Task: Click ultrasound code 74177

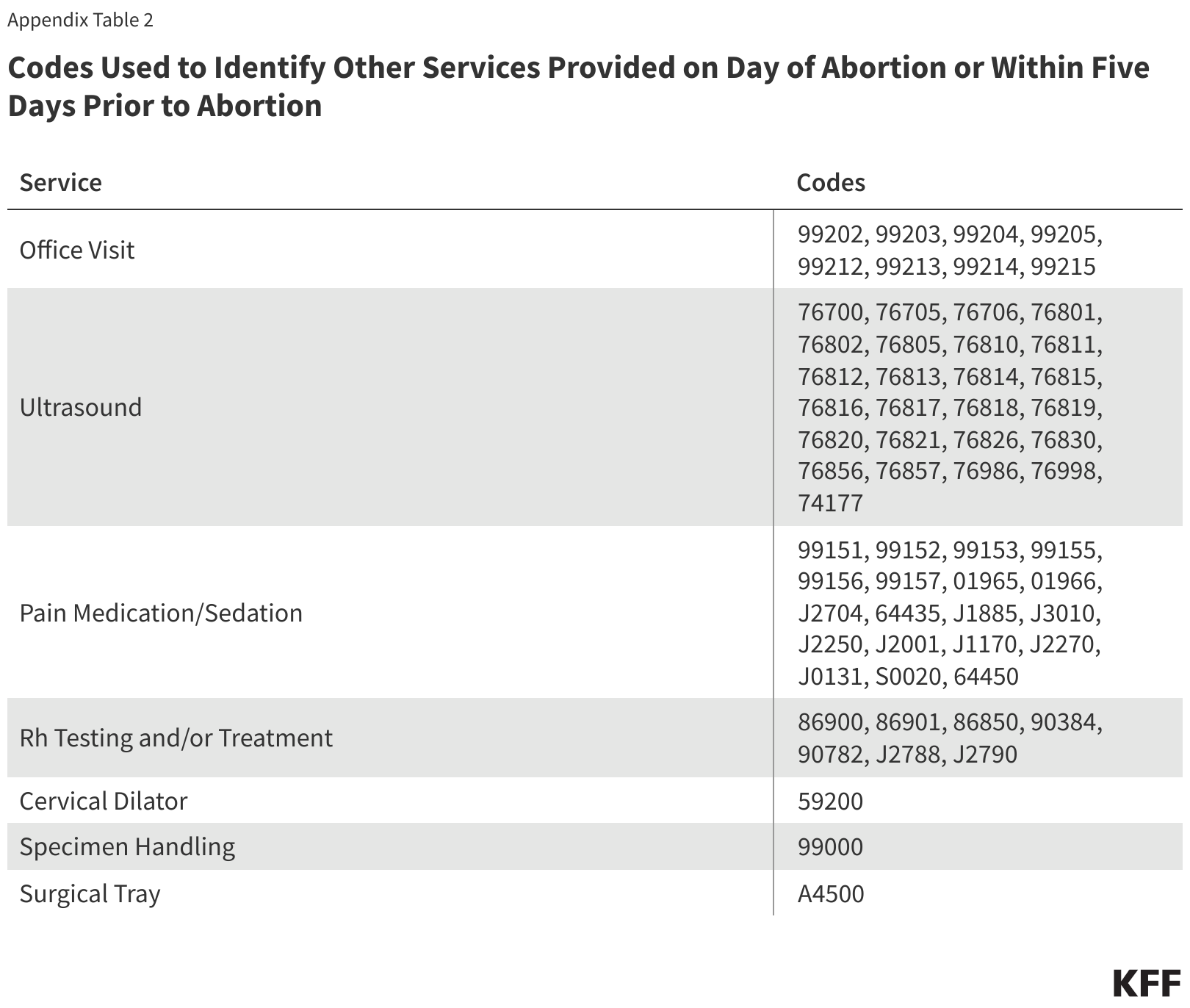Action: coord(830,503)
